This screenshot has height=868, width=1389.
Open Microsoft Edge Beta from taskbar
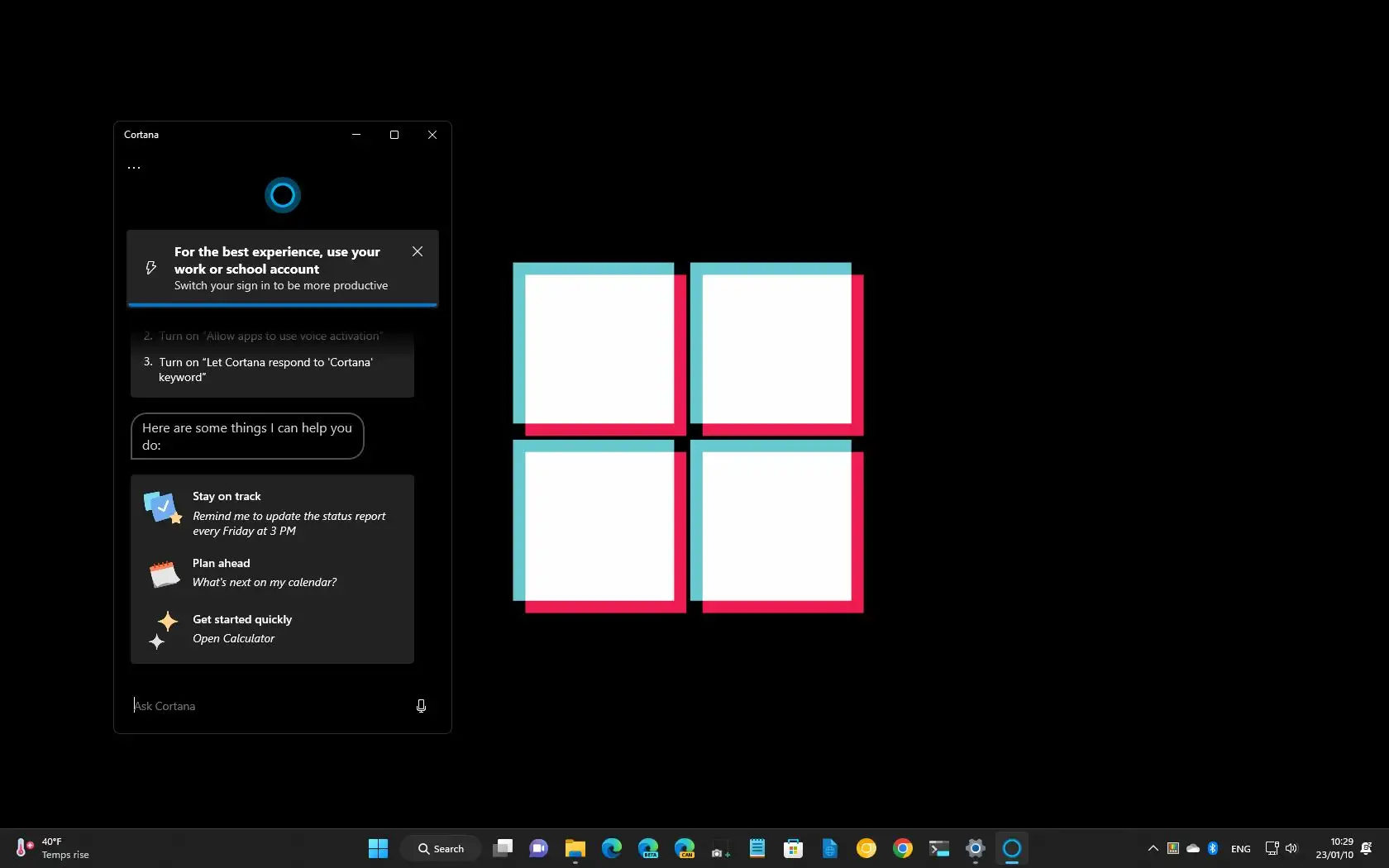click(x=648, y=848)
